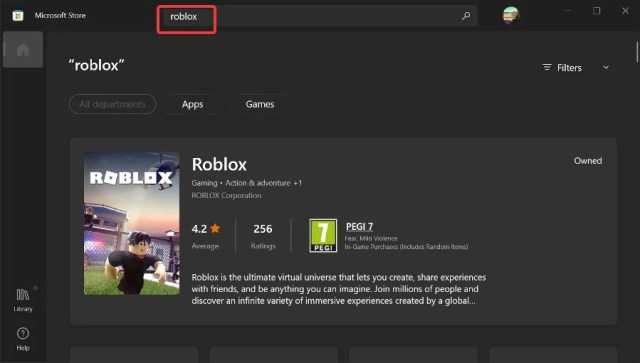Open the Roblox cover art thumbnail
Viewport: 640px width, 363px height.
[131, 223]
